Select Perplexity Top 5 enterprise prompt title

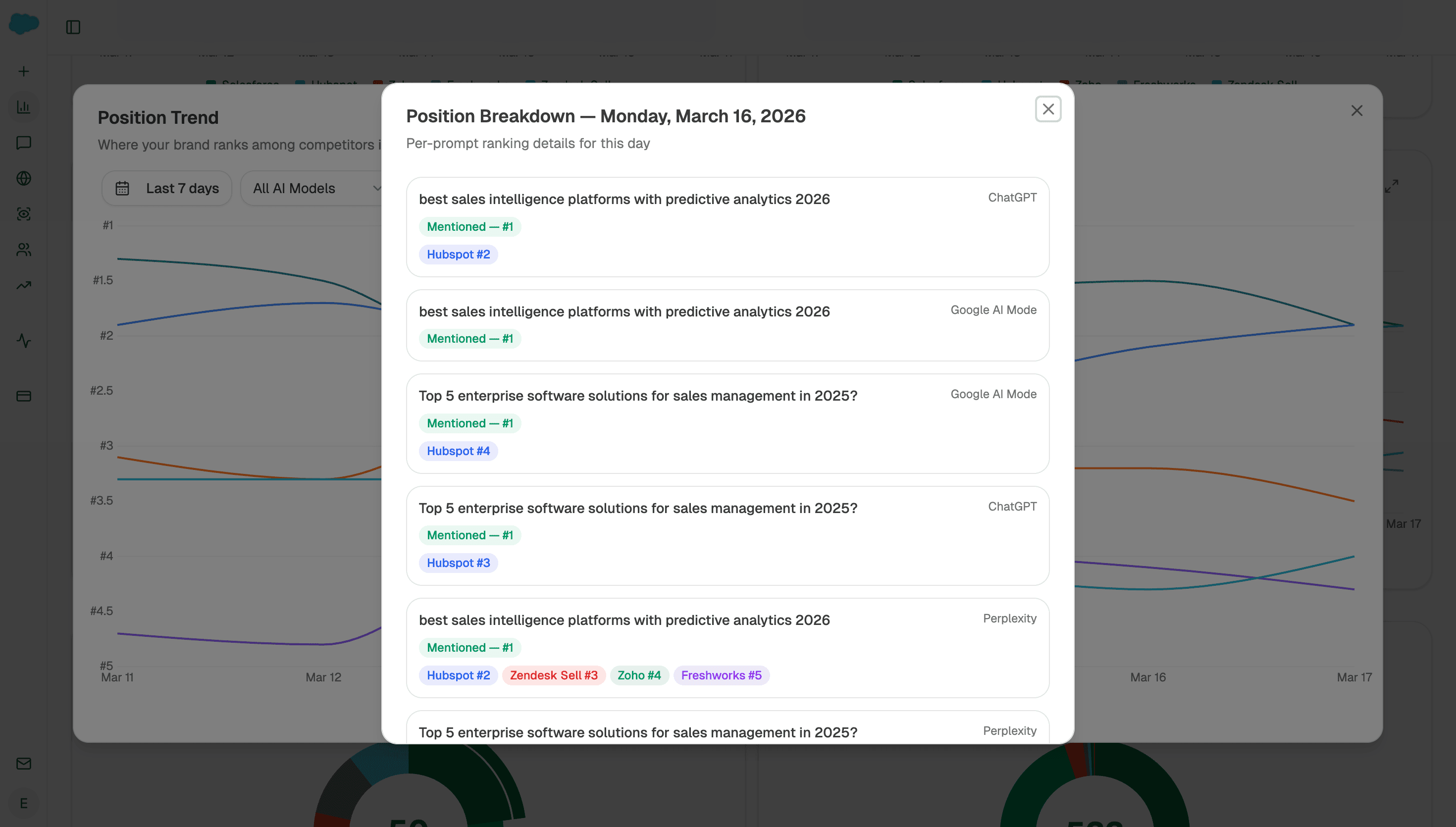click(638, 732)
